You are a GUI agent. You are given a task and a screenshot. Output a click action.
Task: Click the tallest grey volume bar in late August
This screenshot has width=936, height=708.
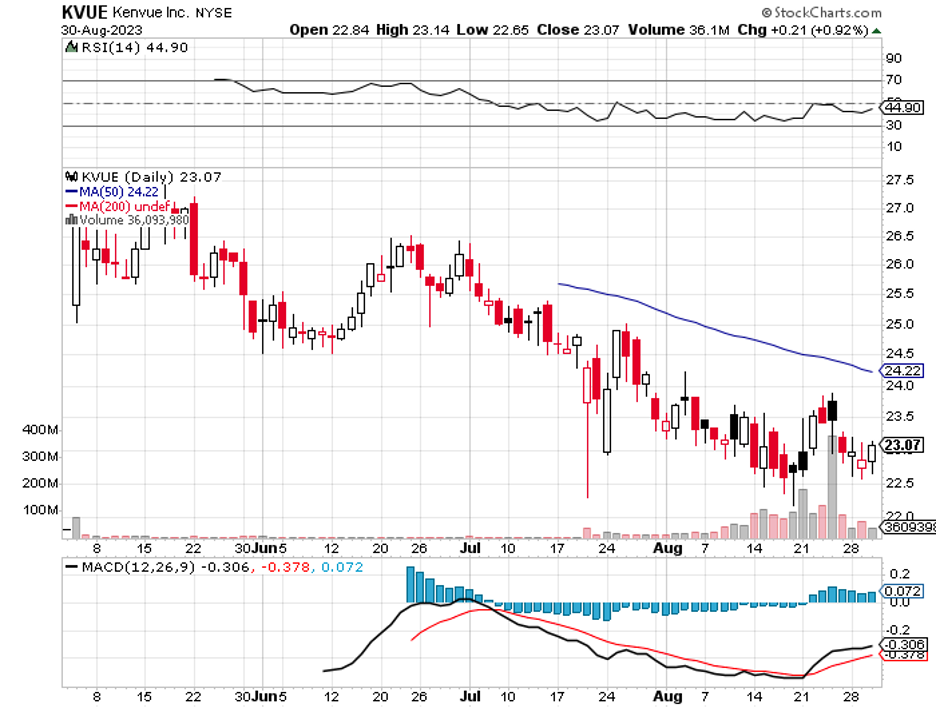[x=832, y=487]
